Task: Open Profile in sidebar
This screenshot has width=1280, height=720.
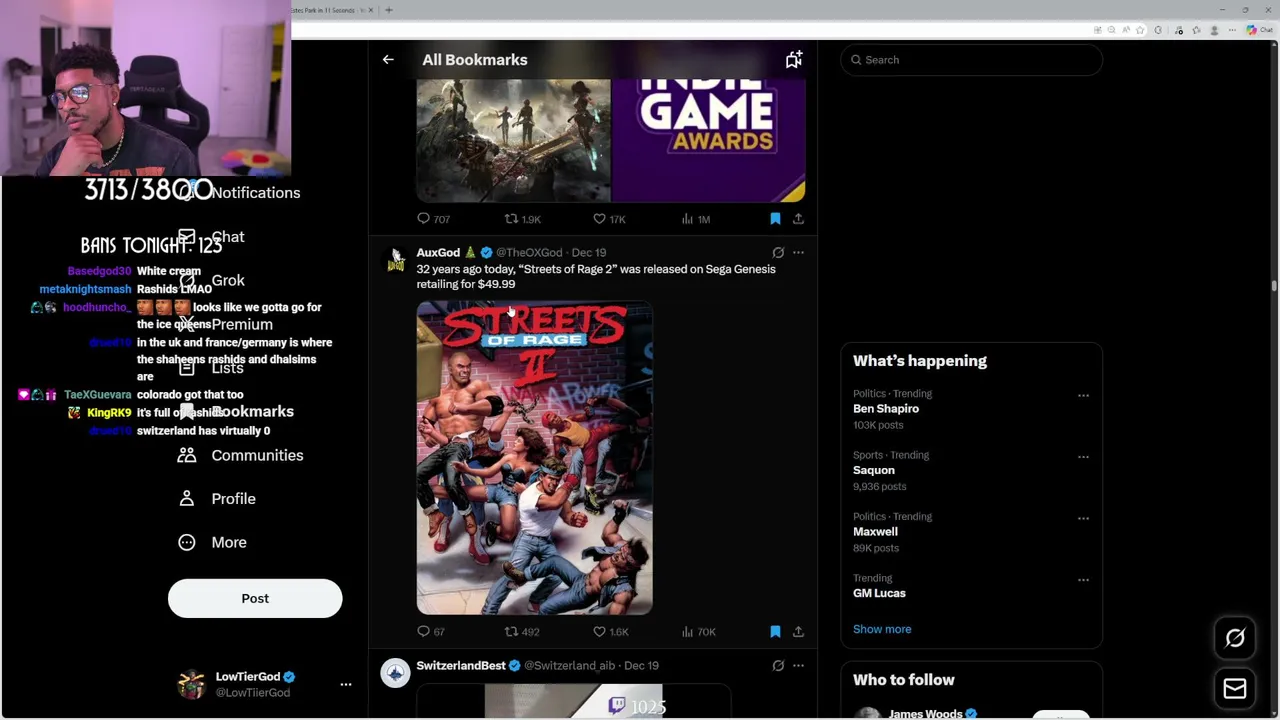Action: coord(217,499)
